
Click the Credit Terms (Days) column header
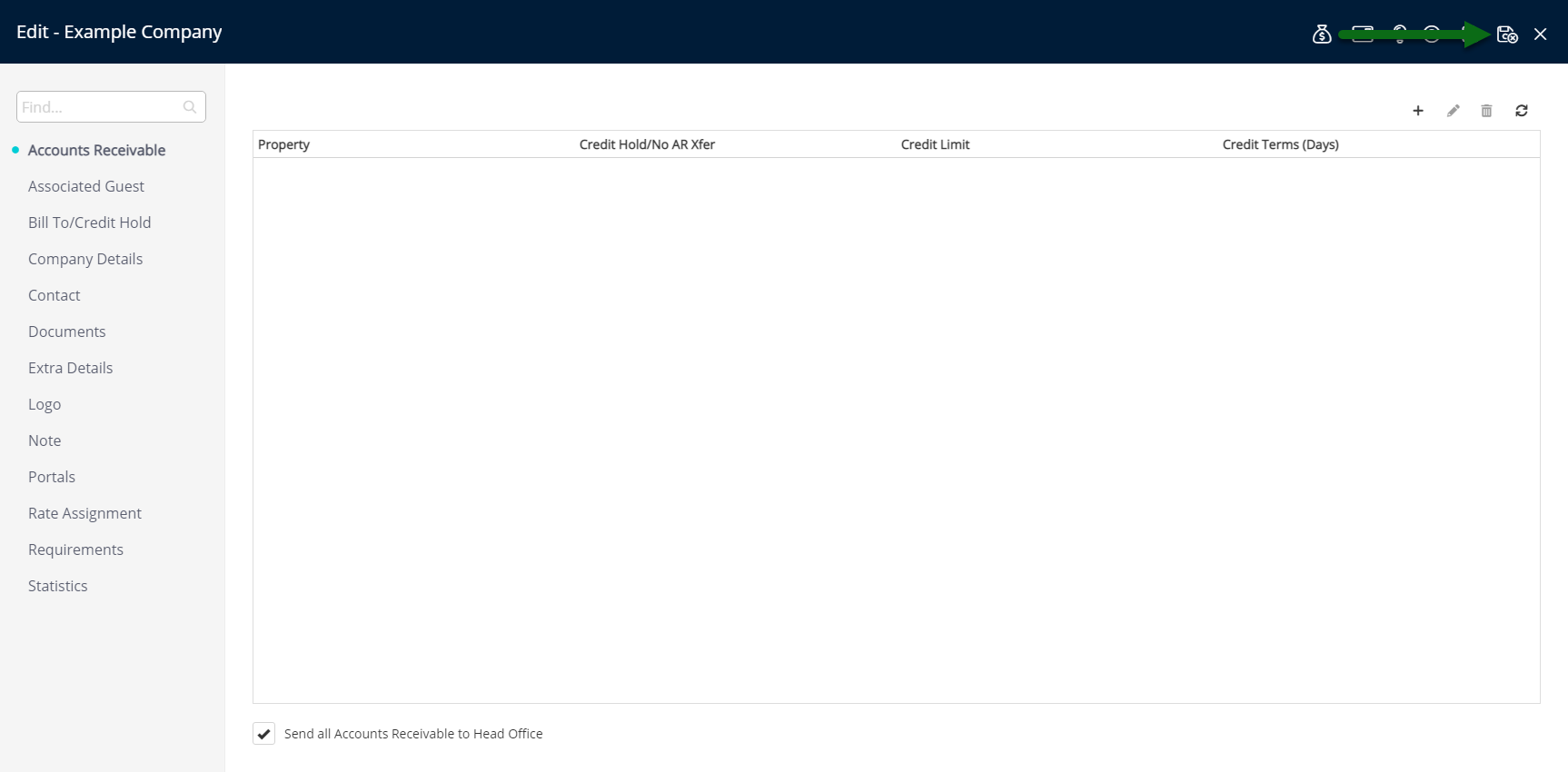pos(1280,144)
